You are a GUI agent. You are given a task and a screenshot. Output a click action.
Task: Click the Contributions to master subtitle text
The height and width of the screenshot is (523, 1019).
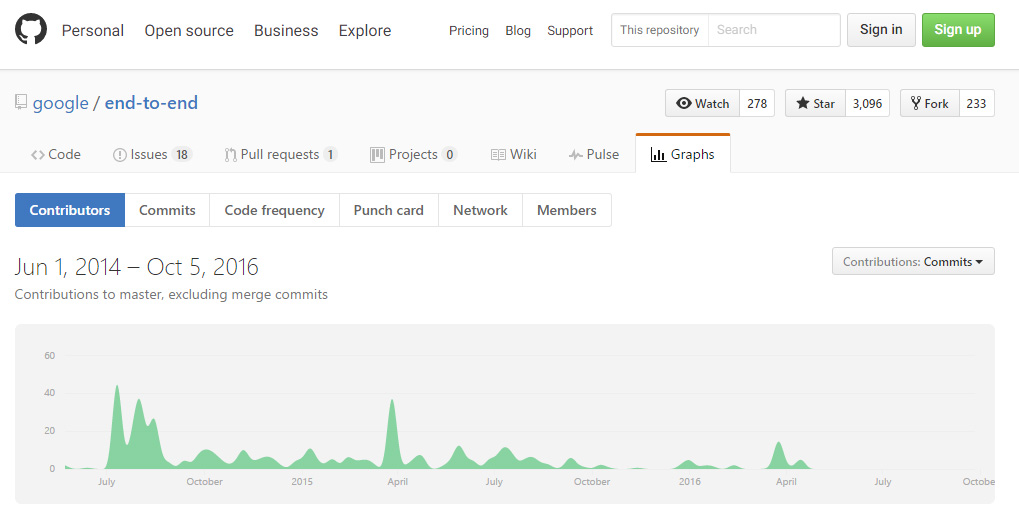(x=171, y=294)
